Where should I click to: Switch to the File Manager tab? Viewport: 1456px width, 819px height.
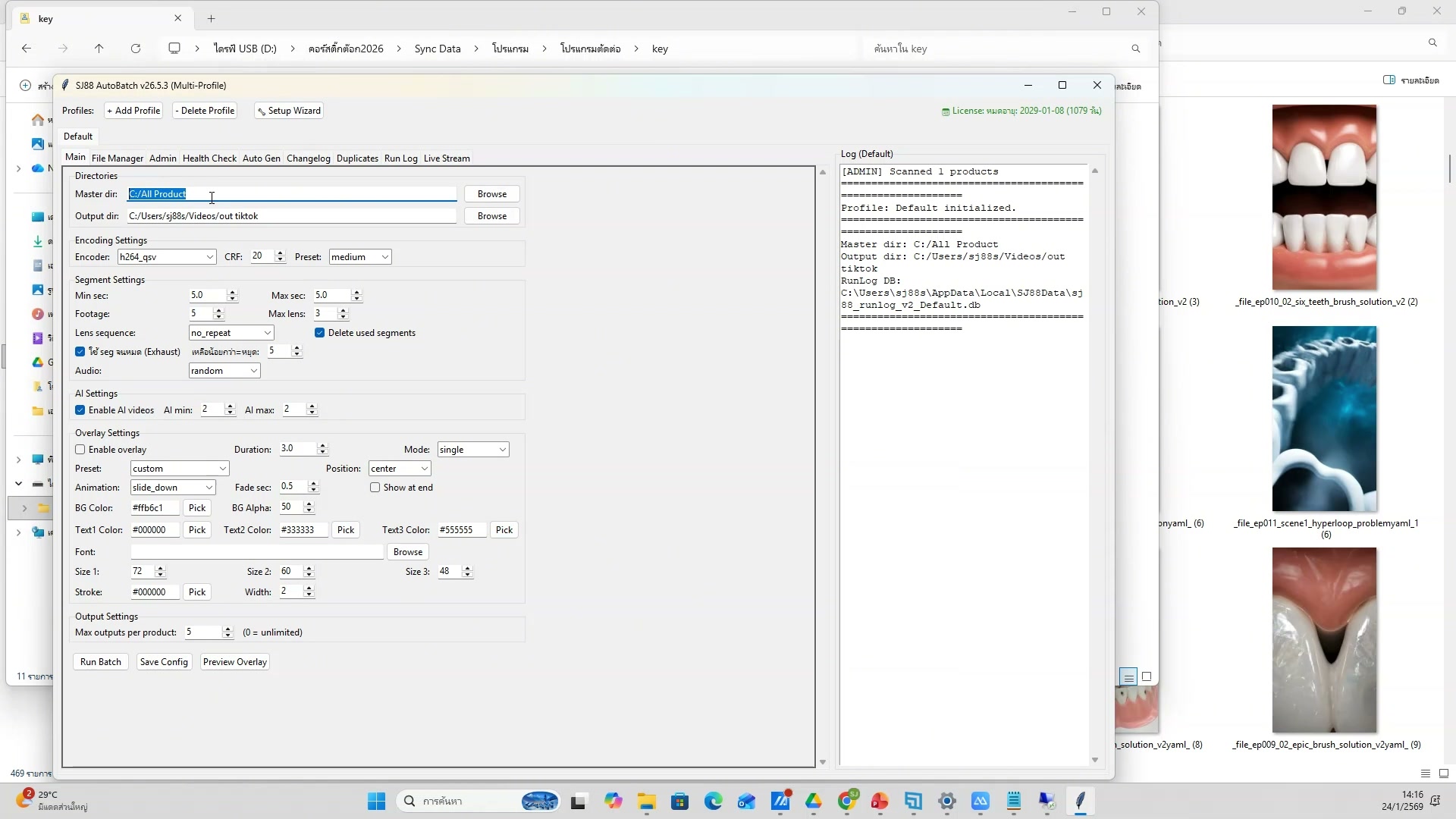tap(117, 158)
